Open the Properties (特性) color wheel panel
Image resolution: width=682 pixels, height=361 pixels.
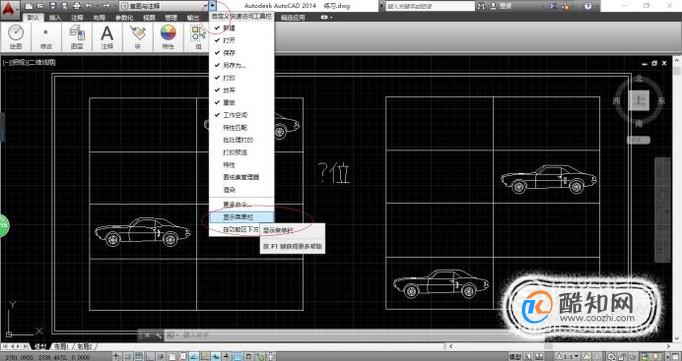pos(168,37)
